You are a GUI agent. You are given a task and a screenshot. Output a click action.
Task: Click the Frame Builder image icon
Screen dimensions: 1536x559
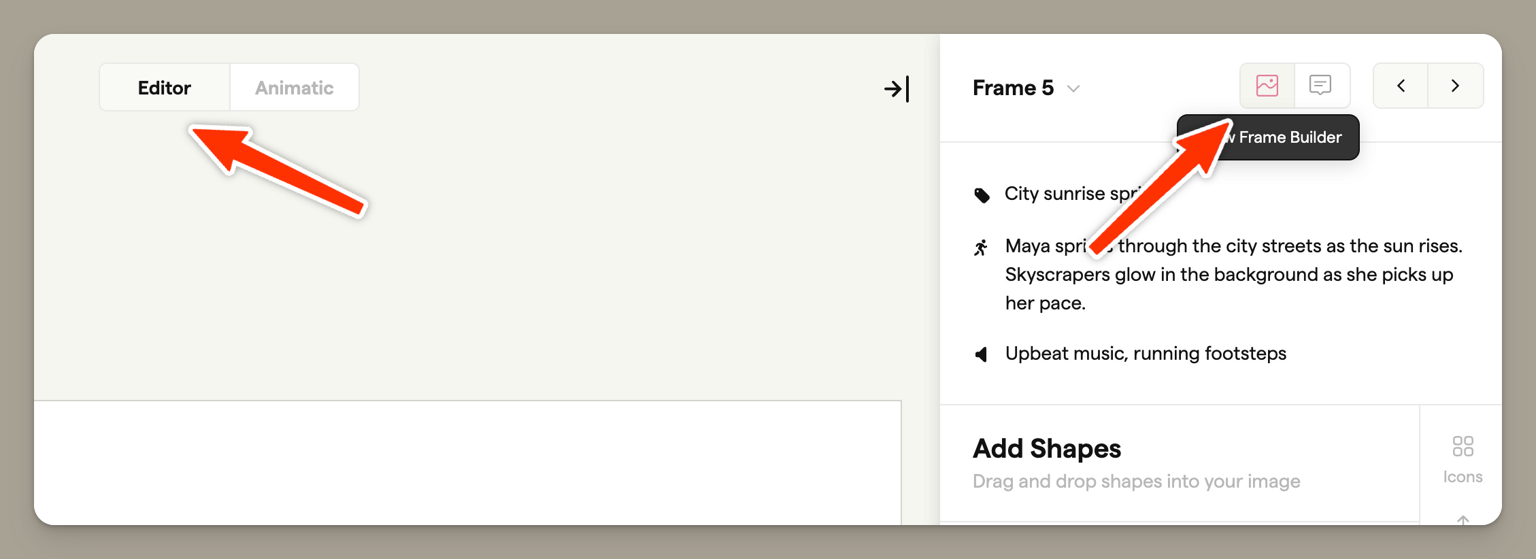1267,86
